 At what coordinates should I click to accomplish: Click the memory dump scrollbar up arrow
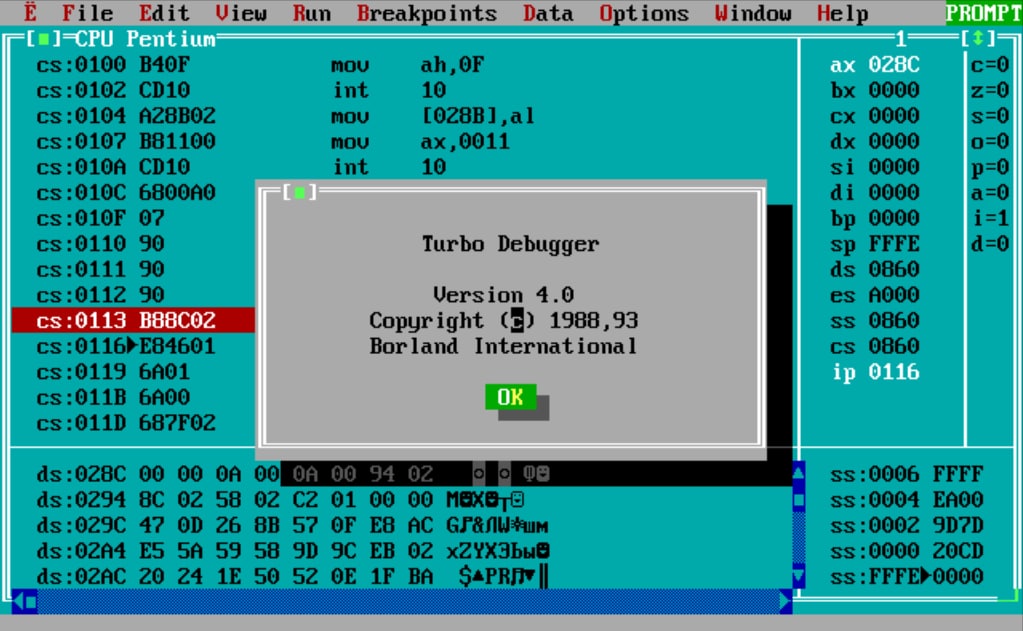[799, 474]
